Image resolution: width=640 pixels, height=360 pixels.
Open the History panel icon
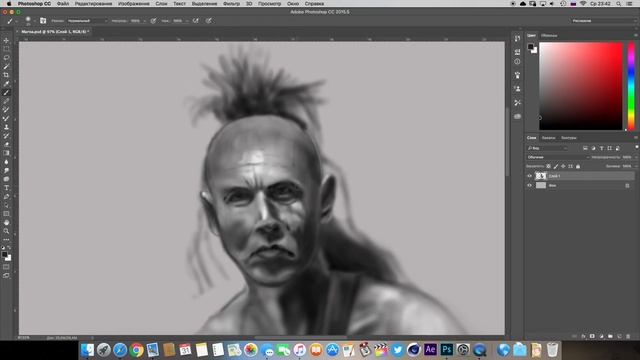click(518, 38)
